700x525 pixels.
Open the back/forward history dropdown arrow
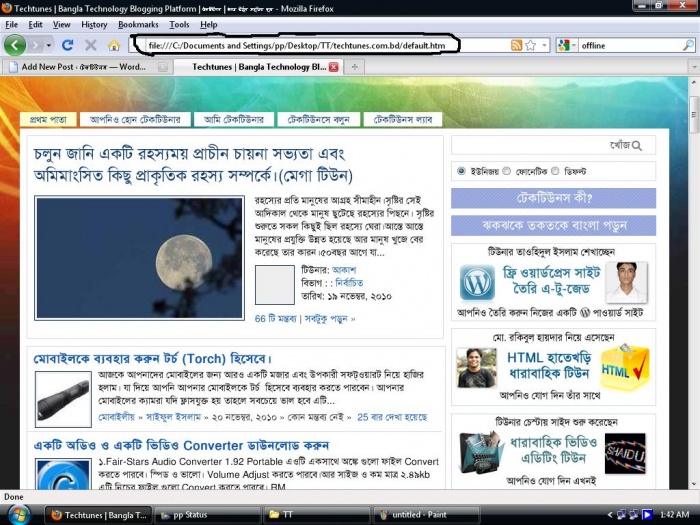[x=48, y=45]
